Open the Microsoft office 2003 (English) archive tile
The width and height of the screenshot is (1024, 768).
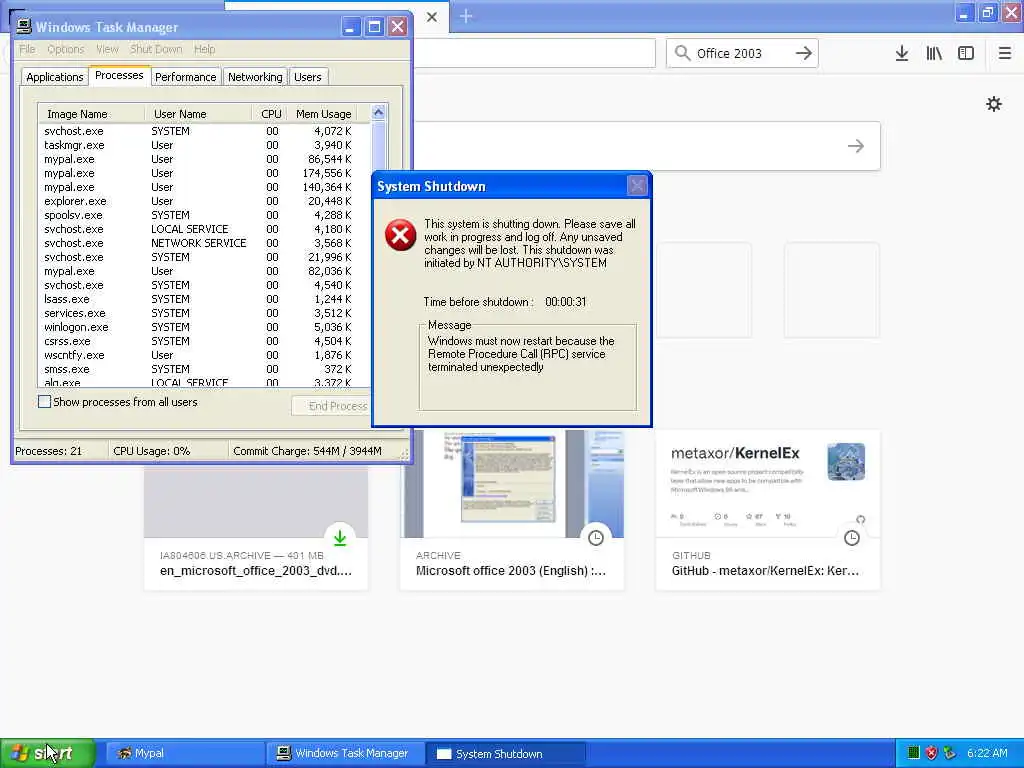pyautogui.click(x=512, y=509)
